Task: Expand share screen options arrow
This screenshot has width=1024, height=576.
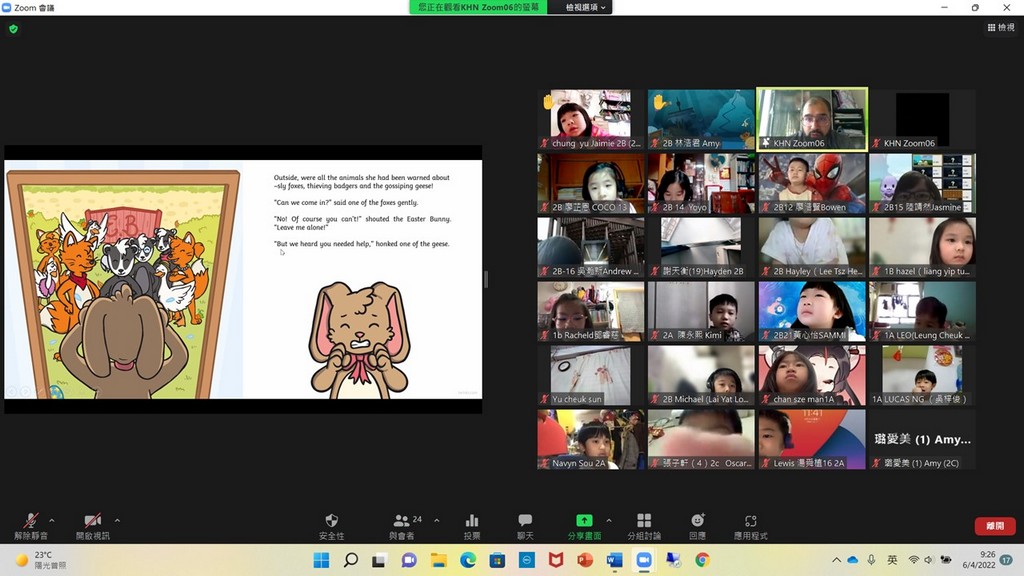Action: pos(609,520)
